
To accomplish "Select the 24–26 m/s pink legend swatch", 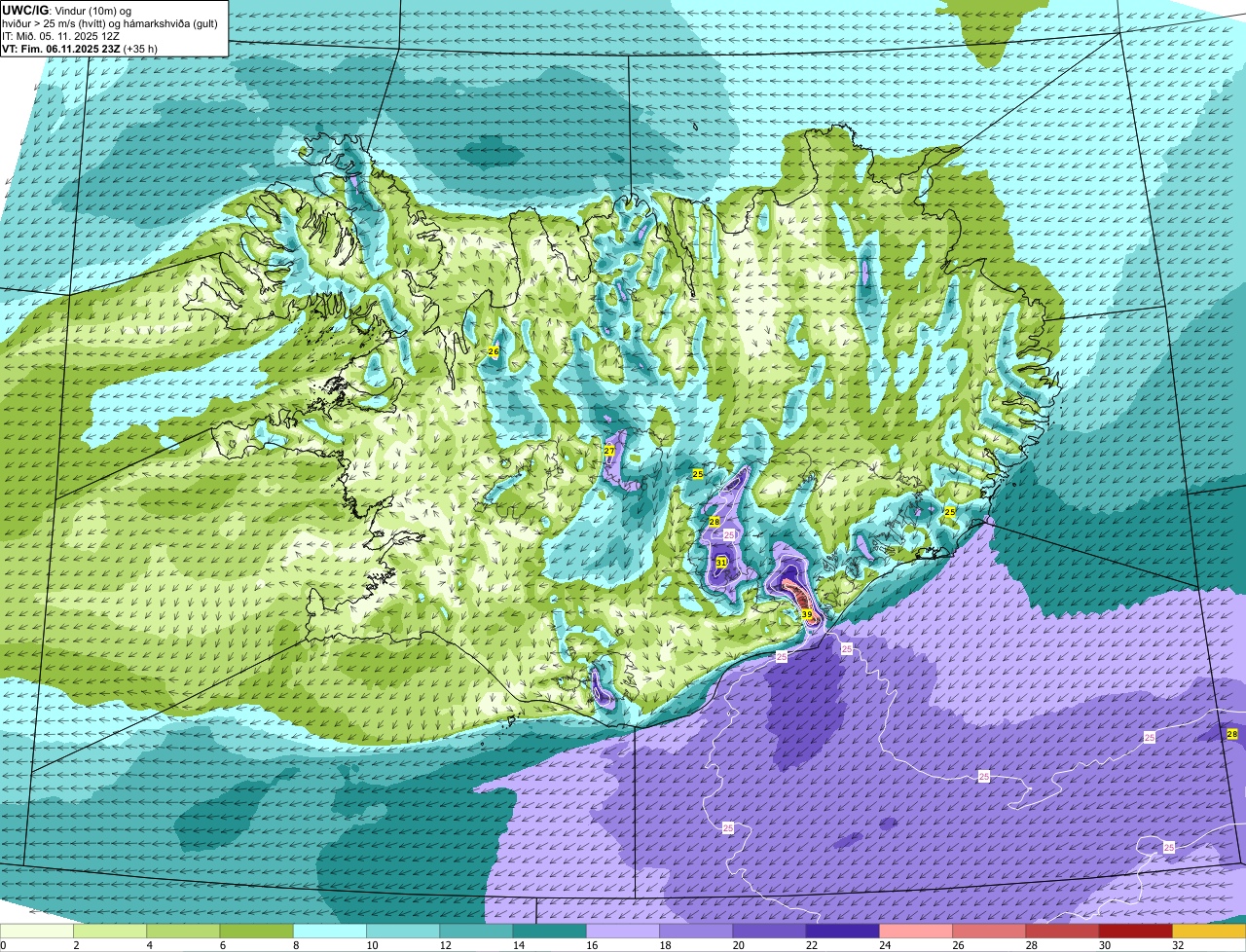I will pyautogui.click(x=916, y=932).
